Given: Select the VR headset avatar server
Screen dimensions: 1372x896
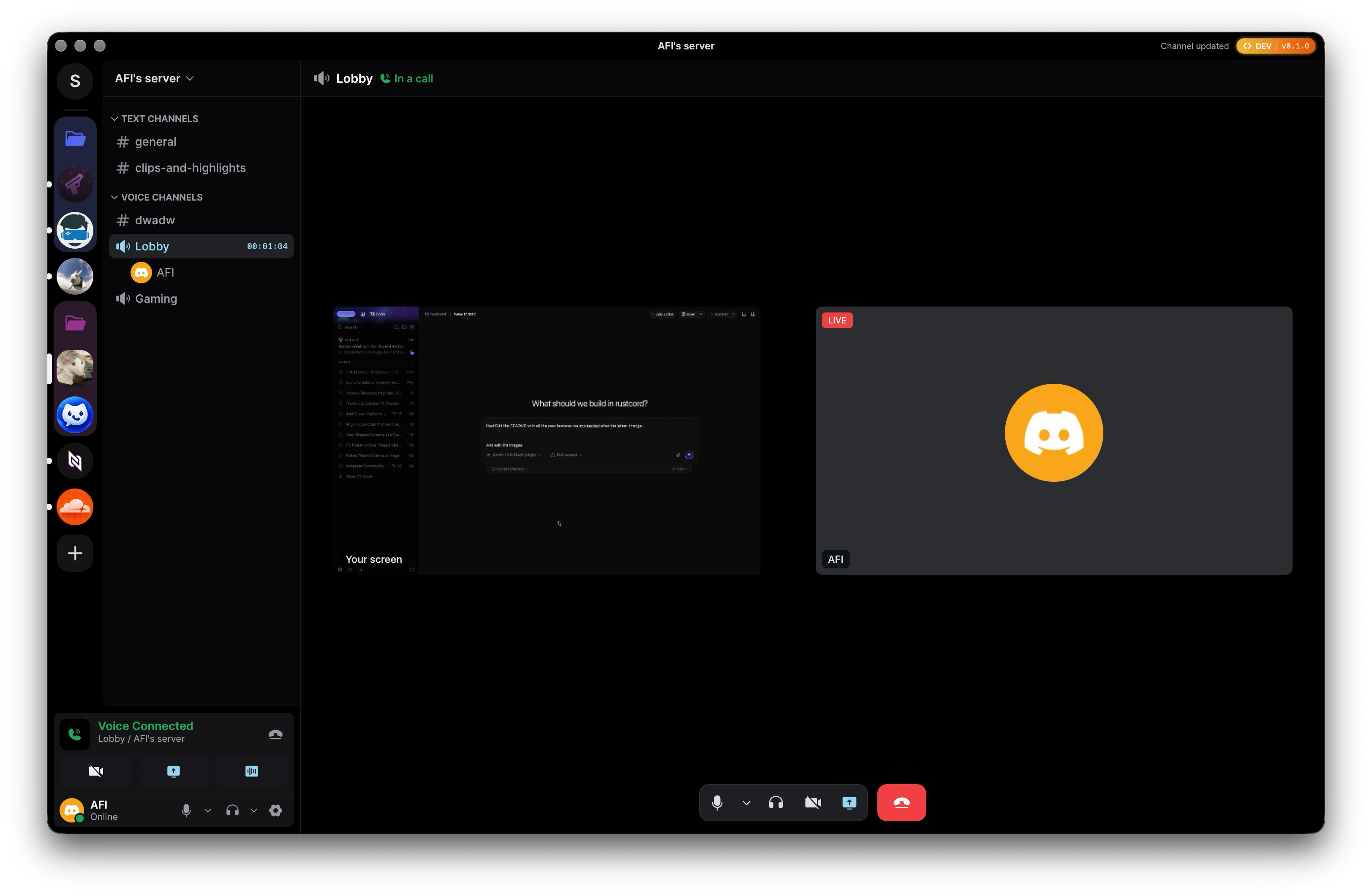Looking at the screenshot, I should point(75,231).
